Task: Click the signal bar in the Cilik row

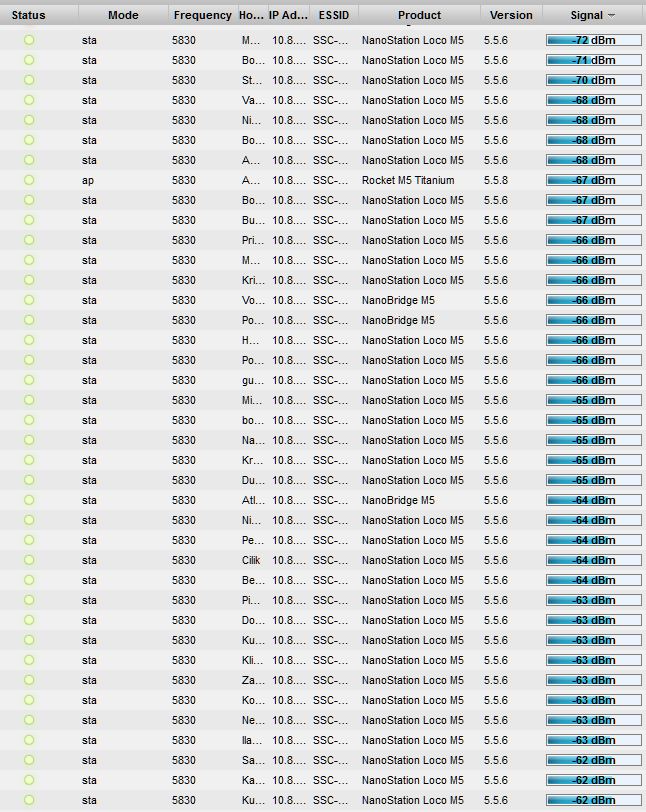Action: [x=594, y=560]
